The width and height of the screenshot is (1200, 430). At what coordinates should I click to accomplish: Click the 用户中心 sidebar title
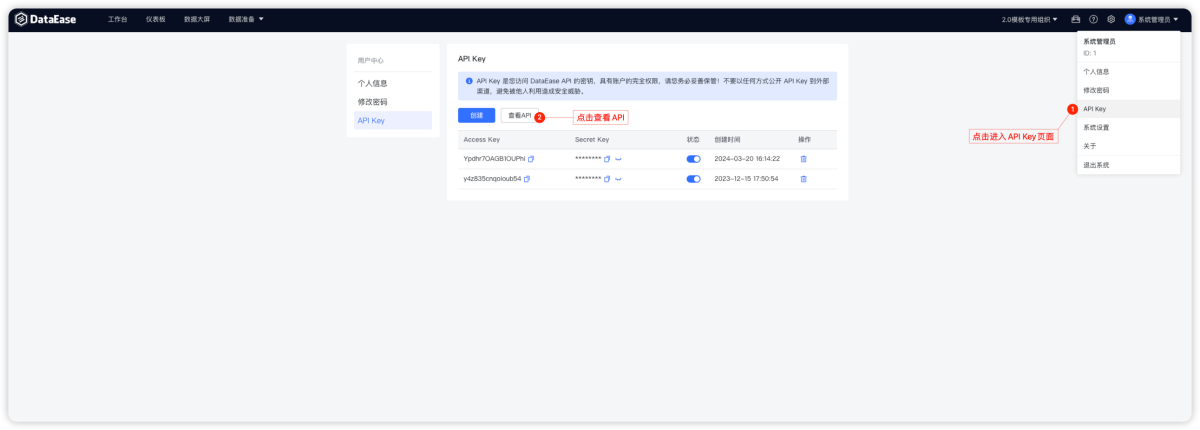point(370,60)
